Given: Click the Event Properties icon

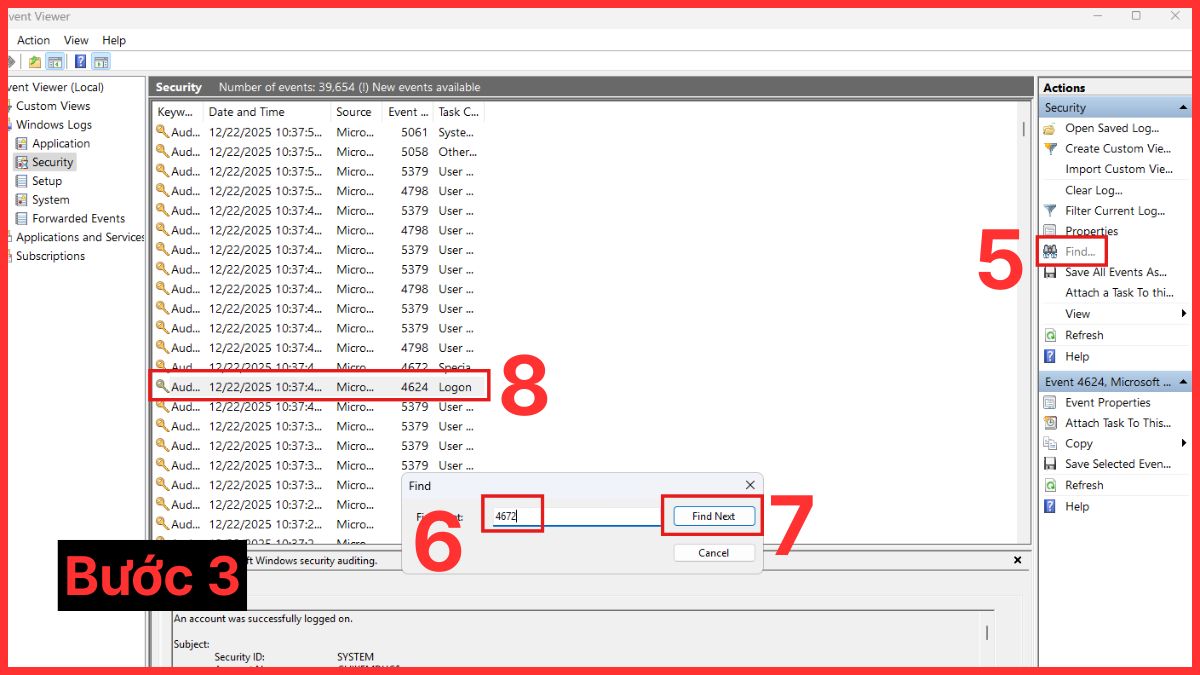Looking at the screenshot, I should click(x=1049, y=403).
